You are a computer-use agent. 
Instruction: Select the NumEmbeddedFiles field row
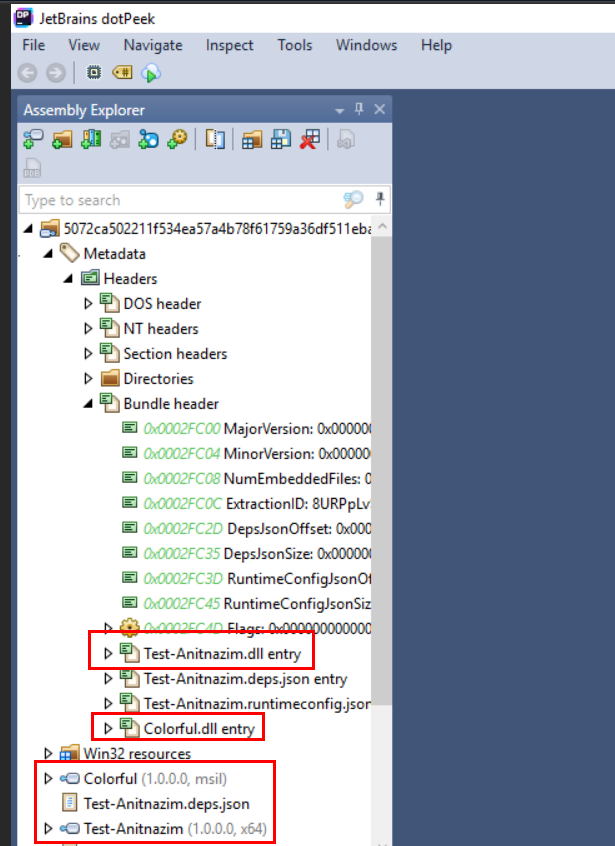click(x=245, y=479)
